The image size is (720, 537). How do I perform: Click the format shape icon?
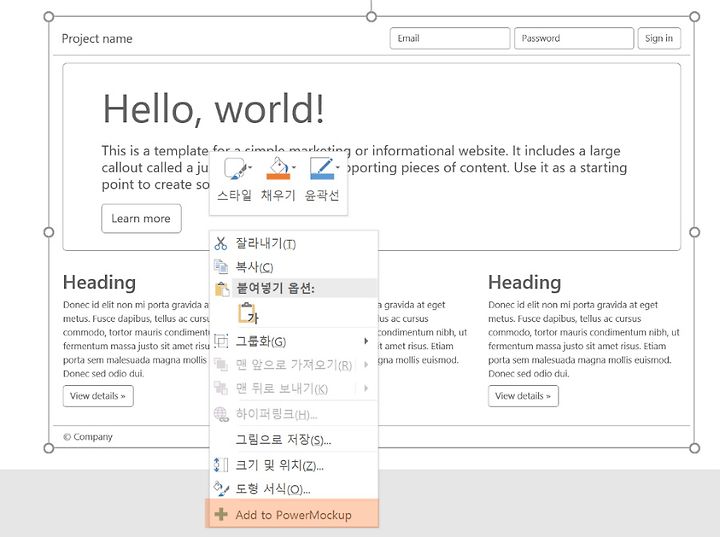pyautogui.click(x=221, y=489)
